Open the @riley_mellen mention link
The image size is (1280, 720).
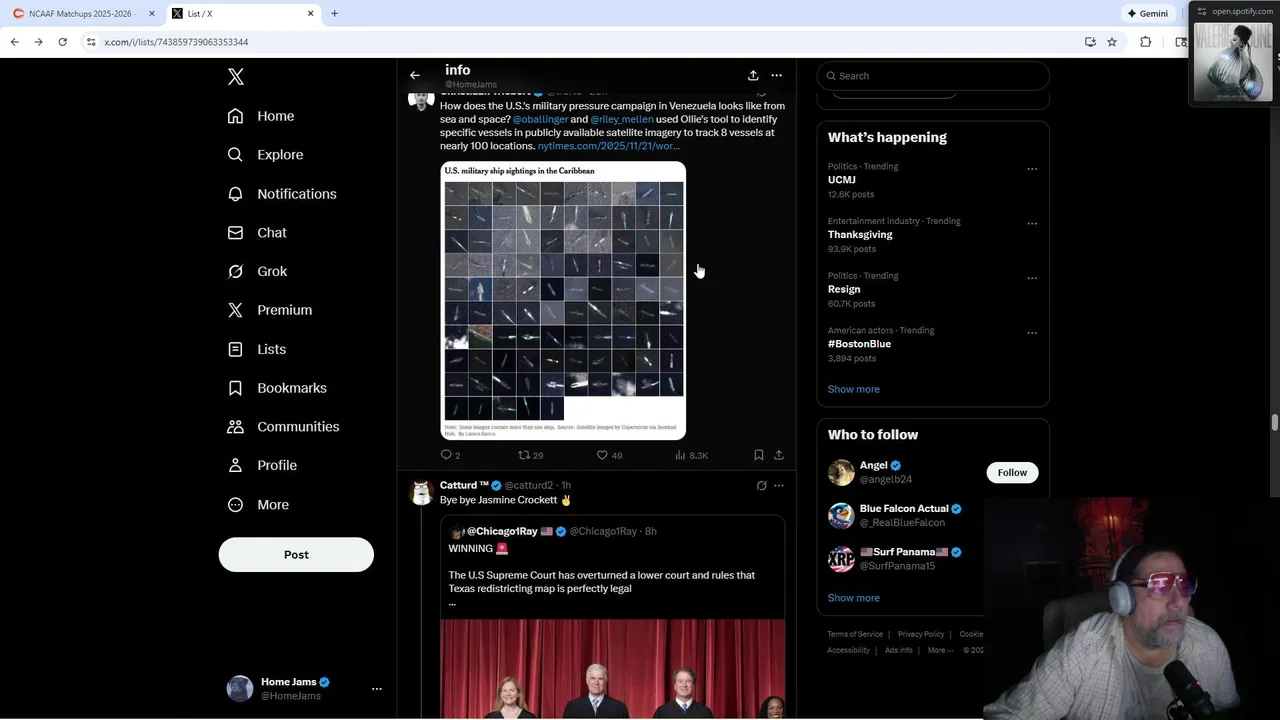621,119
